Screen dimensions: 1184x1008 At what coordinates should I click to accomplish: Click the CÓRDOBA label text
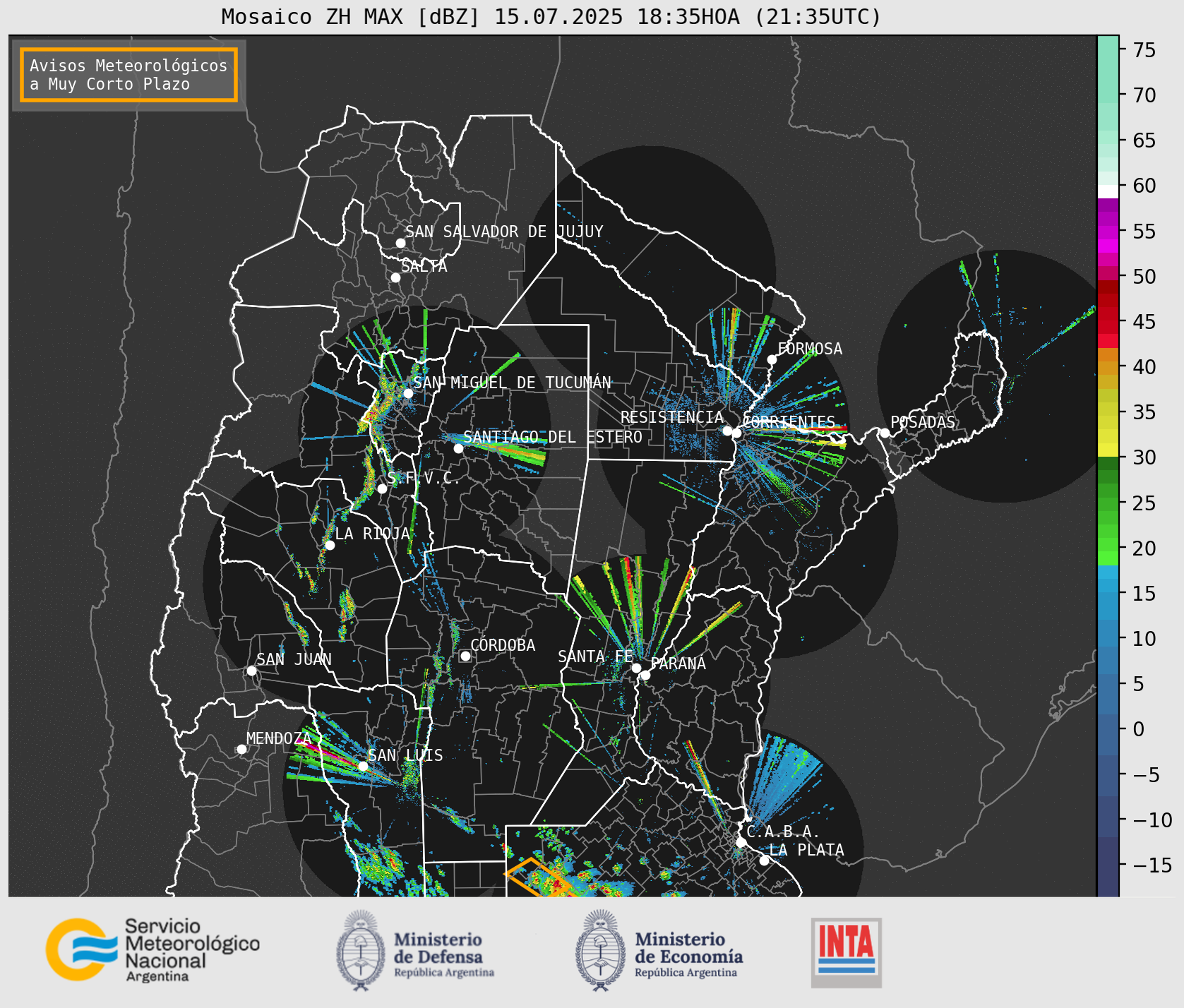tap(503, 645)
